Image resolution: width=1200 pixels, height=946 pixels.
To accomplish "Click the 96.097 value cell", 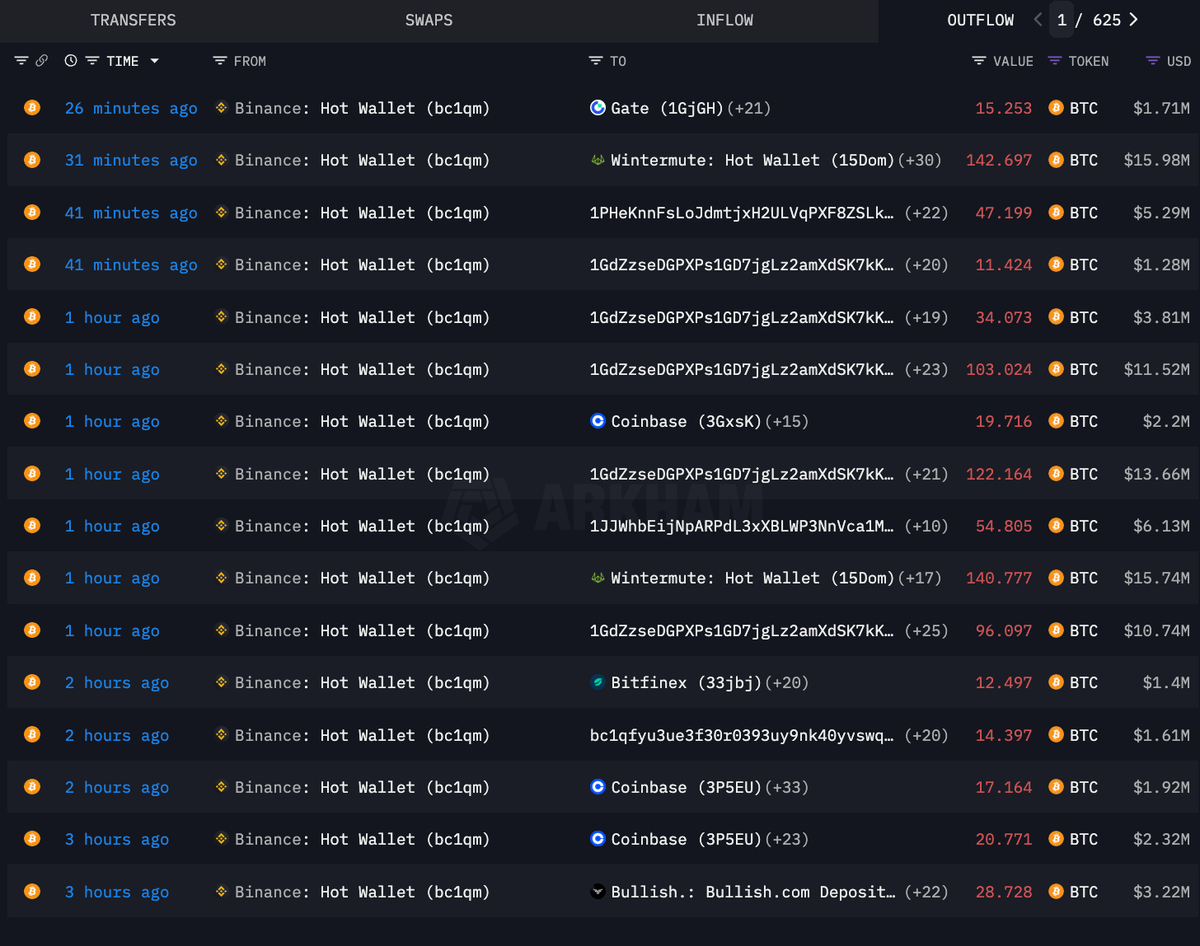I will click(x=1004, y=631).
